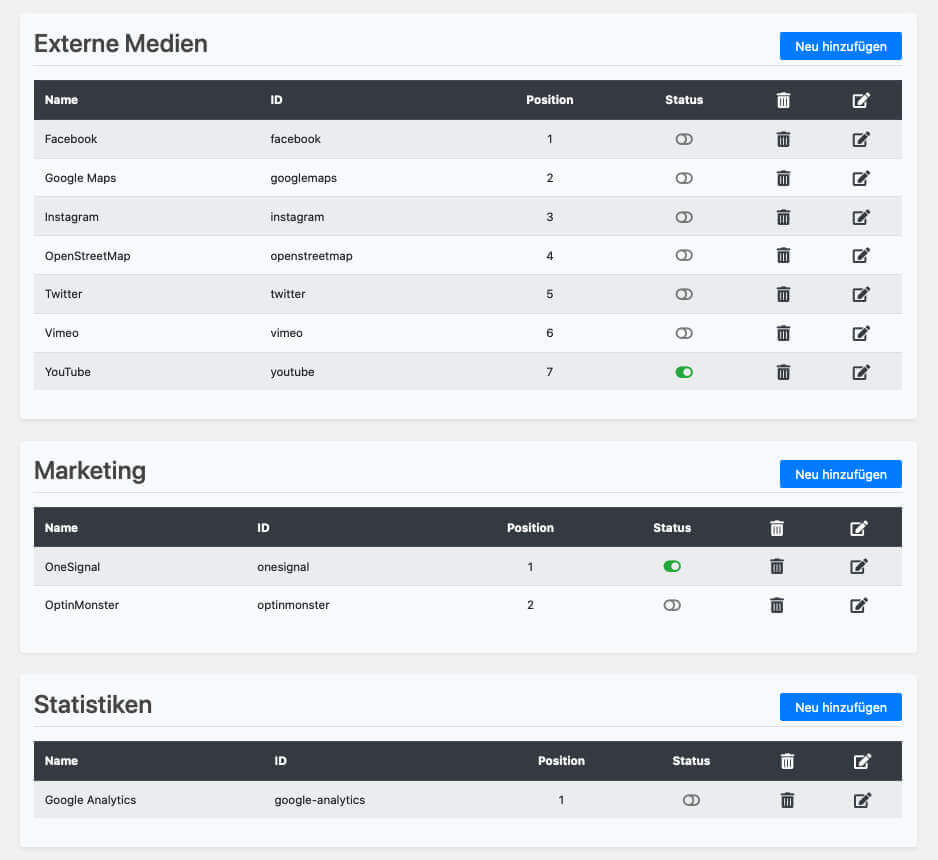Delete the Twitter entry
Viewport: 938px width, 860px height.
tap(783, 294)
